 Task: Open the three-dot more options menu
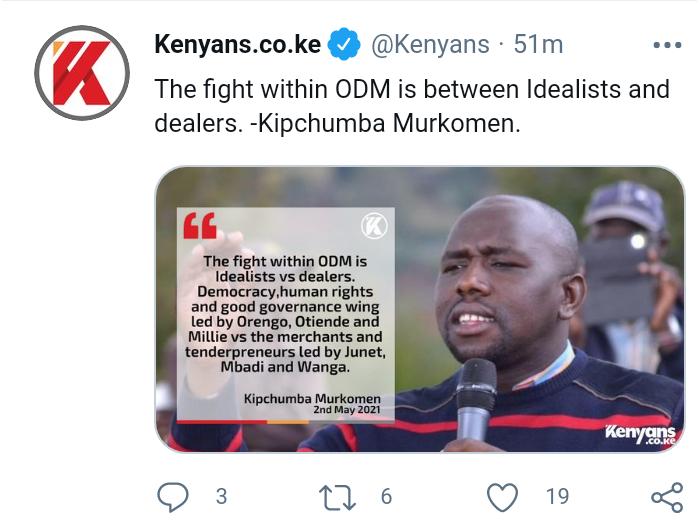pos(667,45)
